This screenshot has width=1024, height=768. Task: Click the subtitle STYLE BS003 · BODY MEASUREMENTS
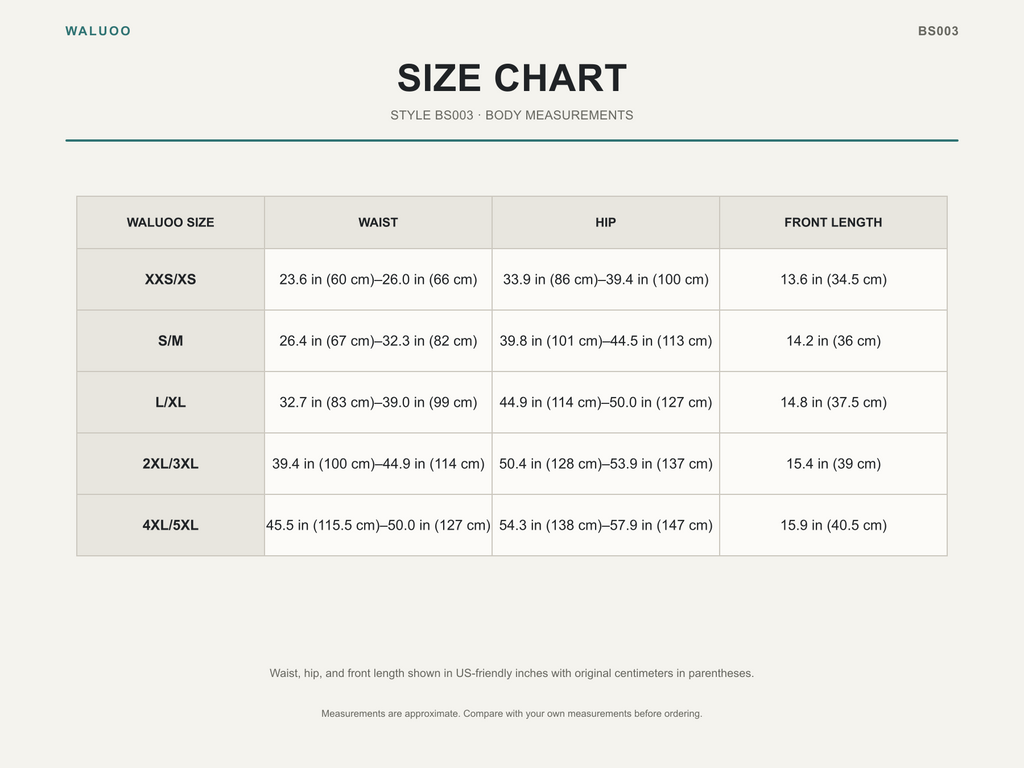[x=512, y=115]
